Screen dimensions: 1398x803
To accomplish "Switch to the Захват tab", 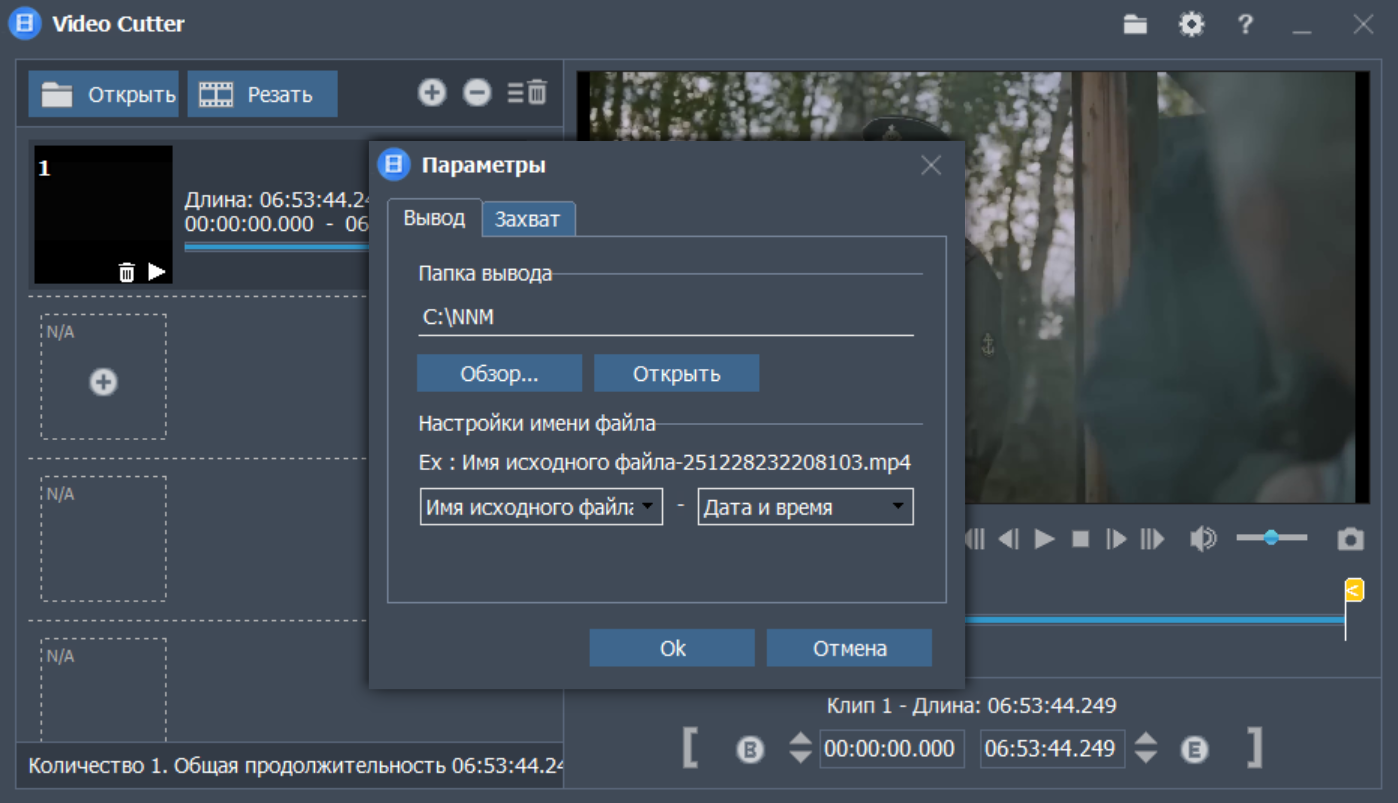I will tap(528, 219).
